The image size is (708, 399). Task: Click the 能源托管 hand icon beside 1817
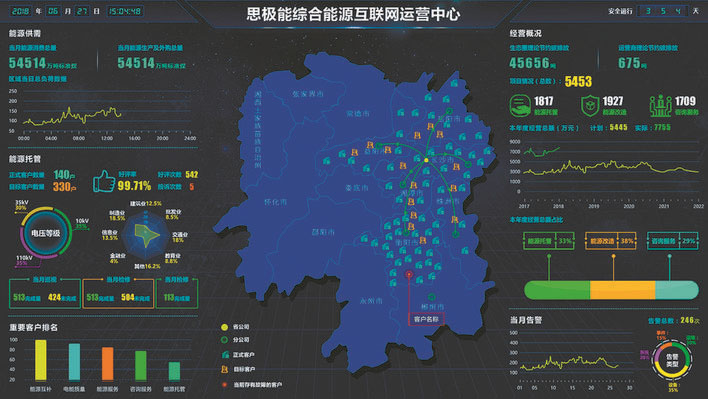coord(520,106)
